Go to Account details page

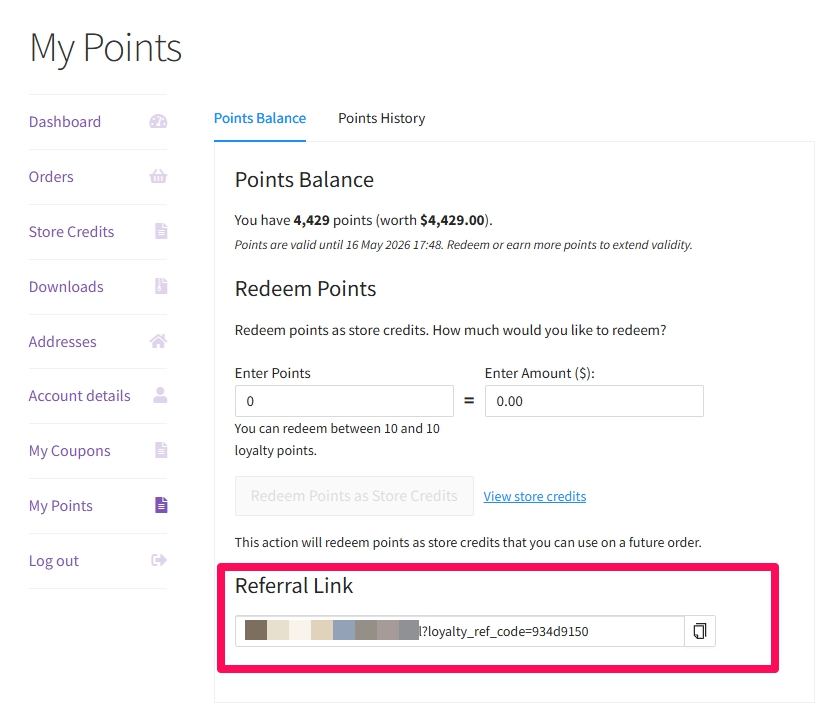pyautogui.click(x=80, y=396)
